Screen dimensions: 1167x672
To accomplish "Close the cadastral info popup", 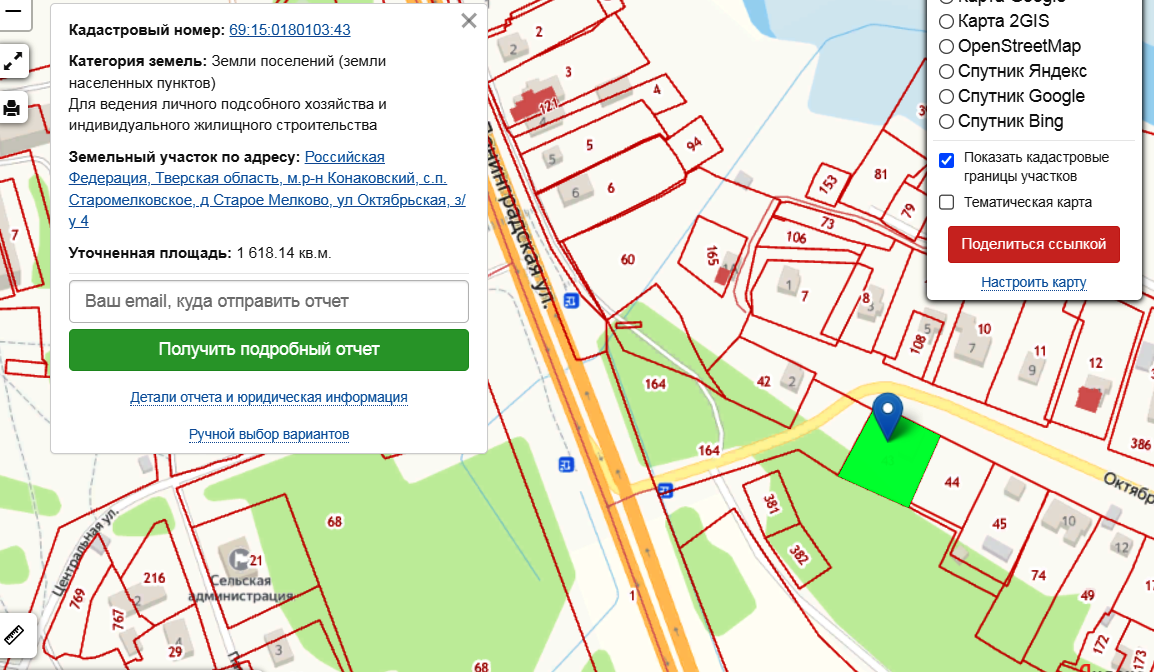I will click(x=469, y=21).
